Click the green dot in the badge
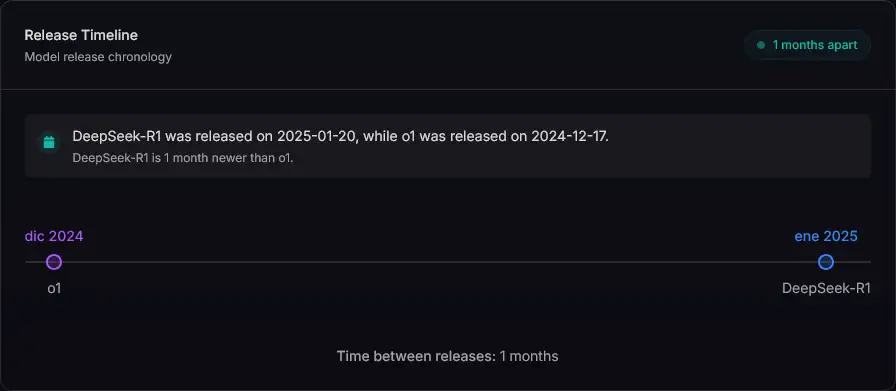 point(761,45)
